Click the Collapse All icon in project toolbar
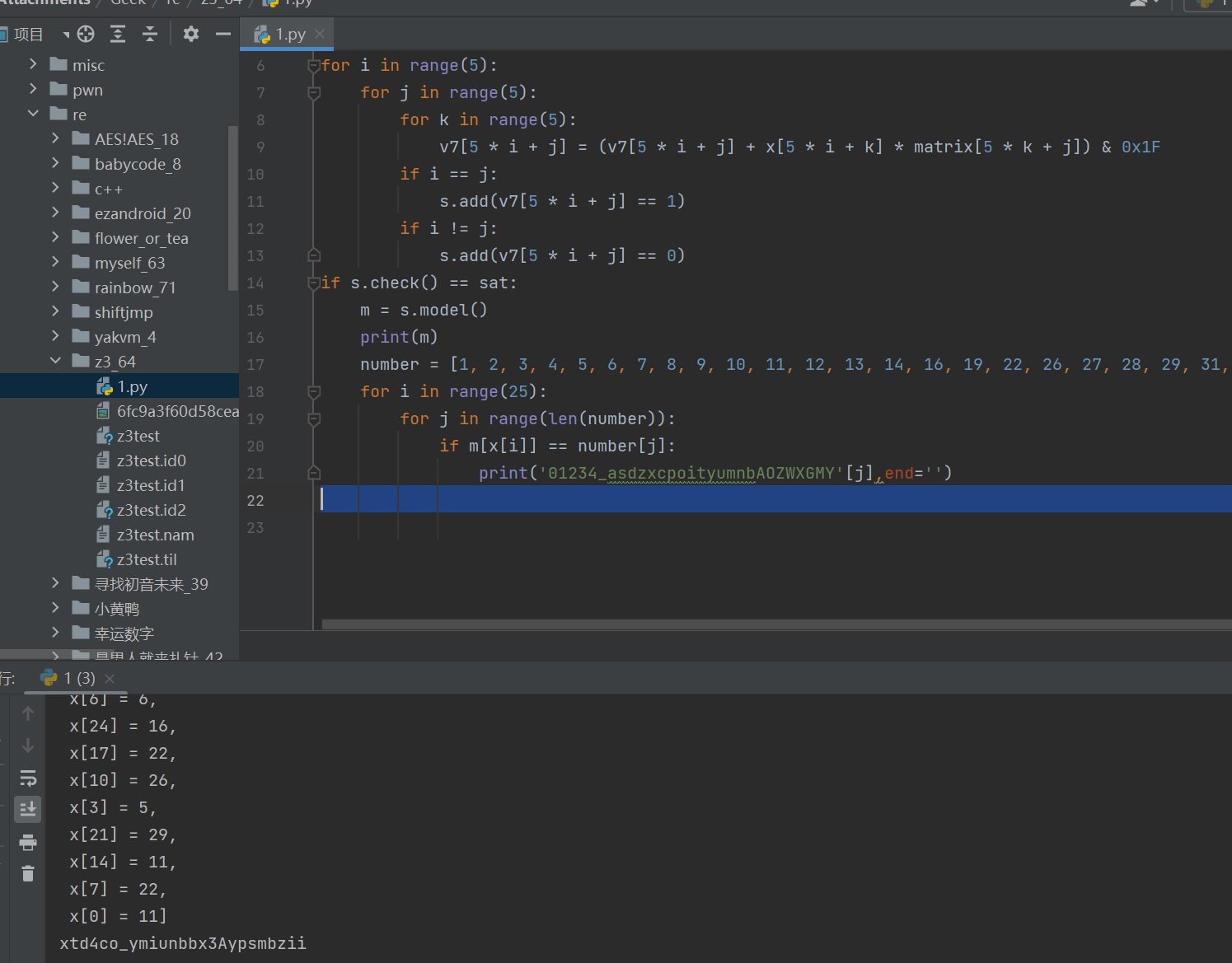The width and height of the screenshot is (1232, 963). (149, 34)
